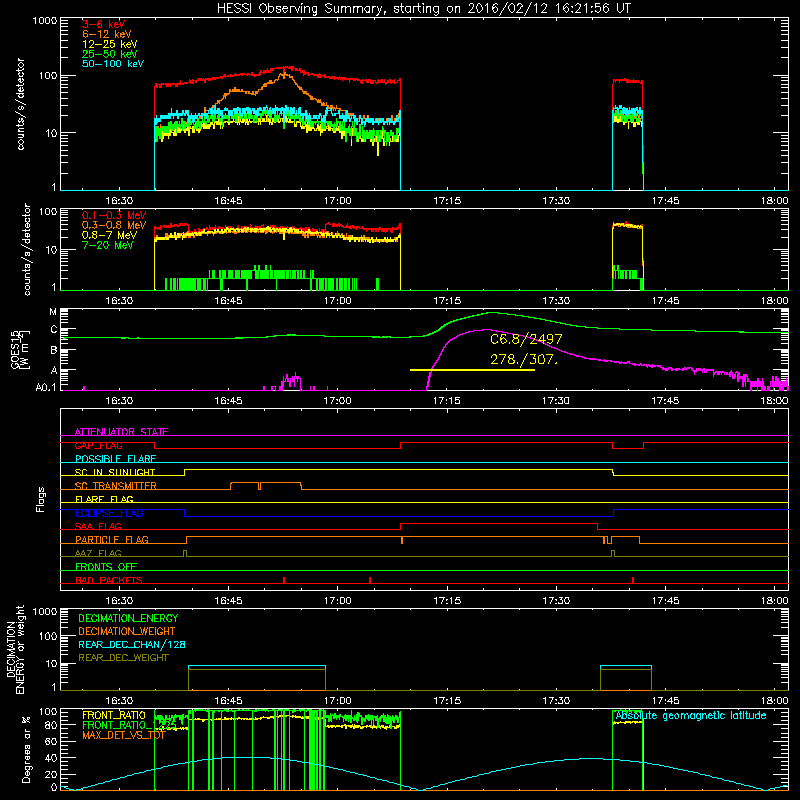Click the DECIMATION ENERGY or weight axis label
800x800 pixels.
(x=15, y=649)
